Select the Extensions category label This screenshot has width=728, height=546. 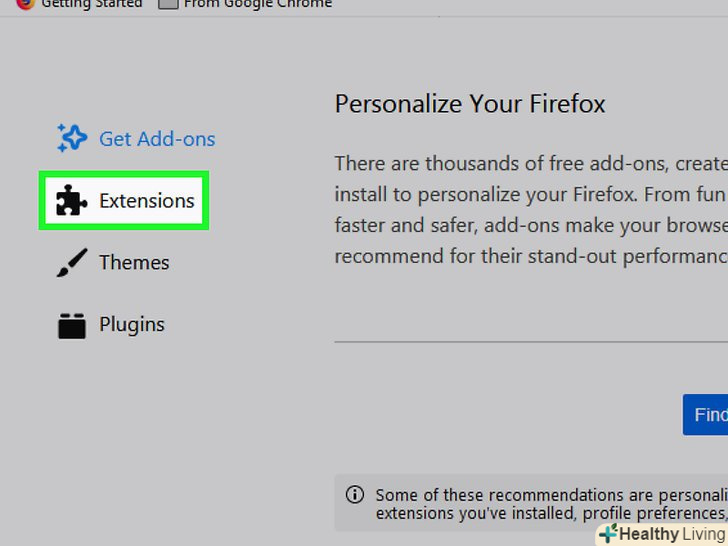tap(146, 201)
